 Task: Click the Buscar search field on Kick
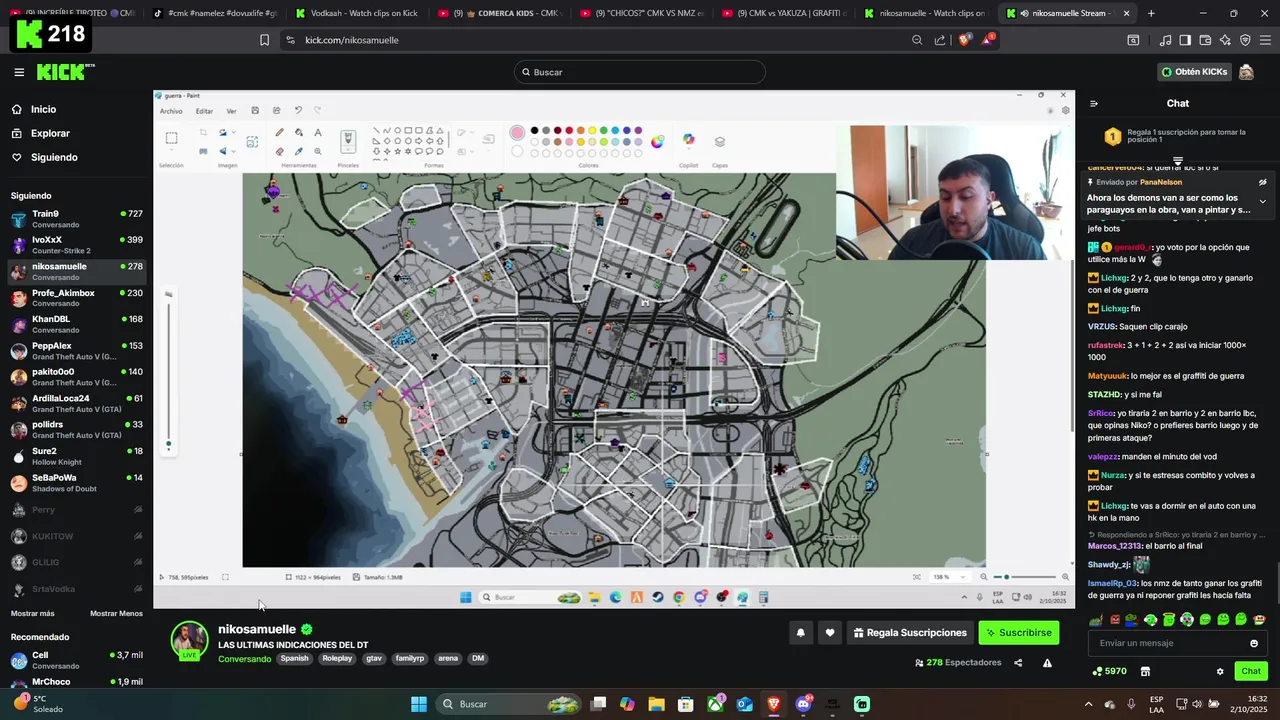(x=640, y=72)
